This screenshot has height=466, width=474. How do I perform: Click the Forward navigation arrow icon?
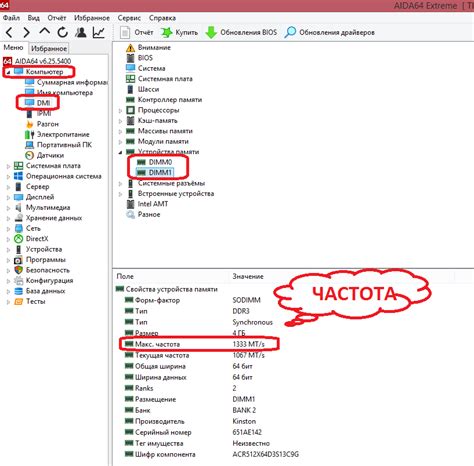[x=26, y=32]
